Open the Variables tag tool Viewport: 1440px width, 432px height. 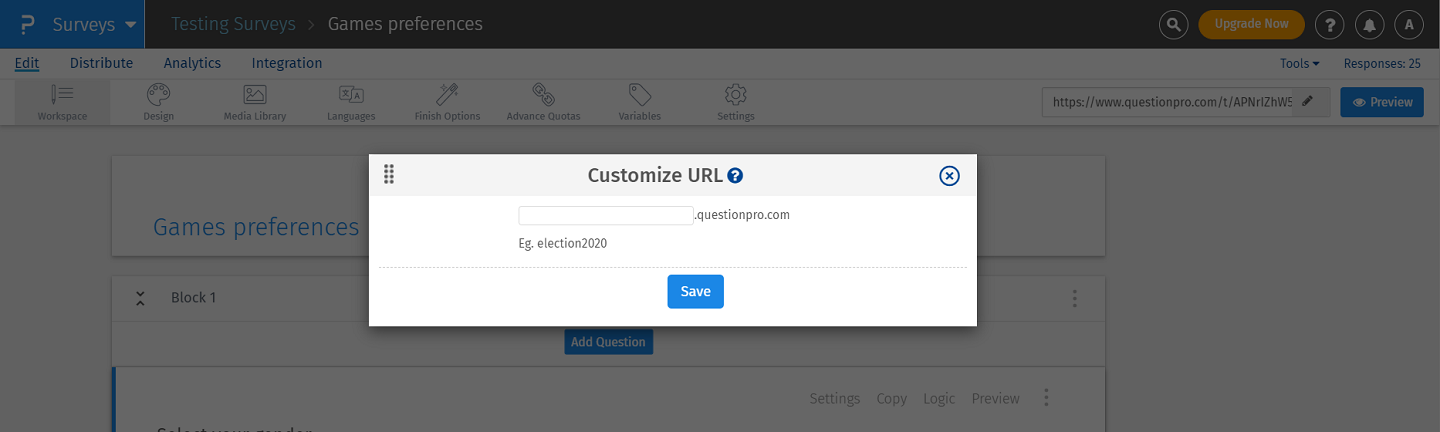coord(639,102)
